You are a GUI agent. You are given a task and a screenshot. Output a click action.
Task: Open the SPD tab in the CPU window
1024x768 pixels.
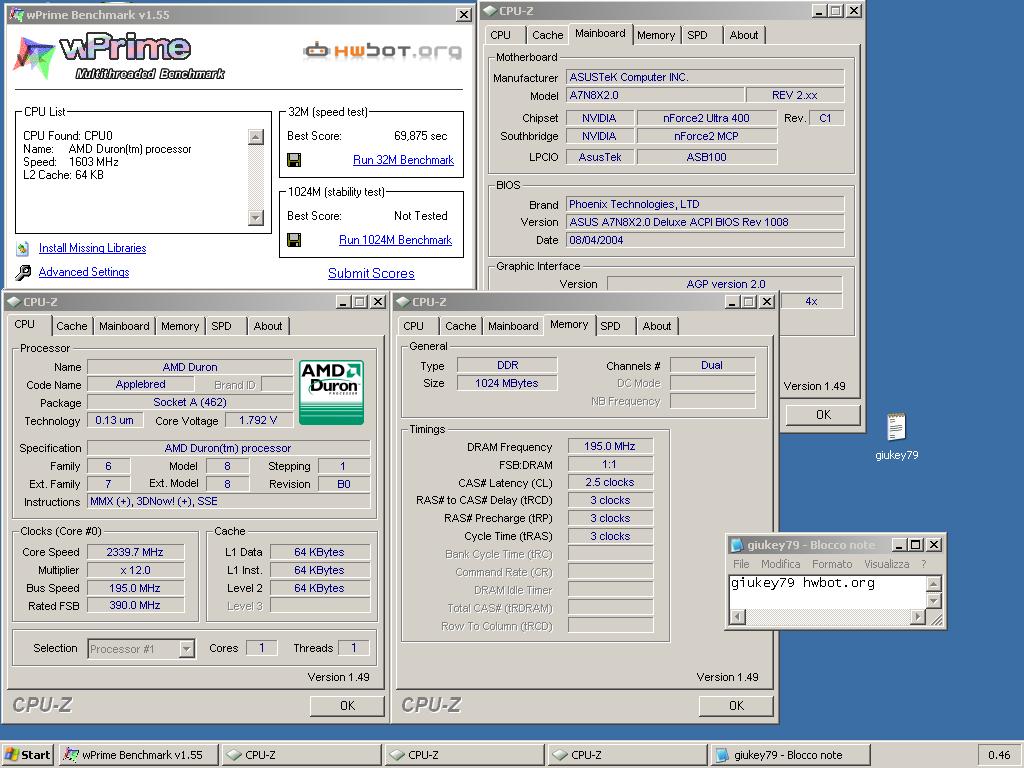[221, 326]
